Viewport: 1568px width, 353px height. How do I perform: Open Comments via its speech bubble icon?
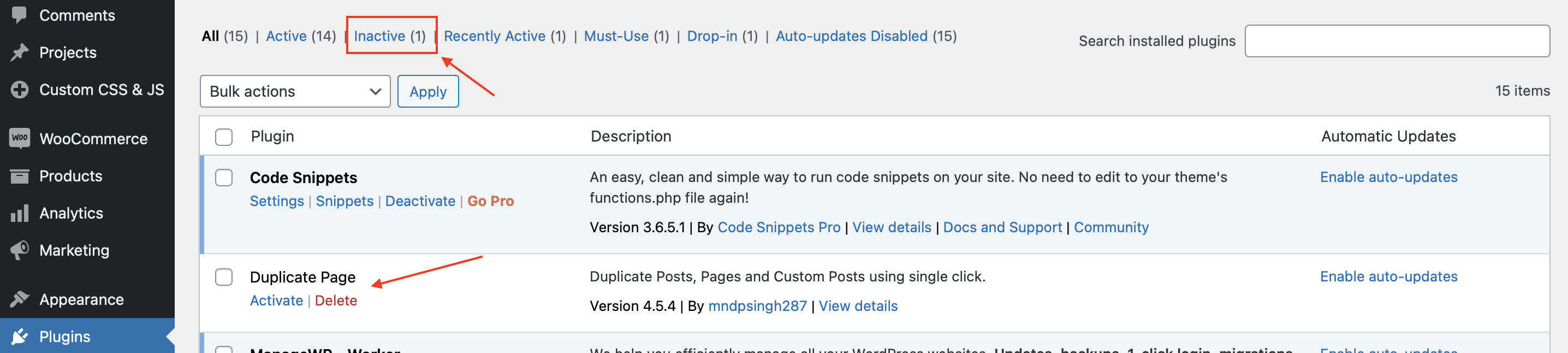coord(20,14)
